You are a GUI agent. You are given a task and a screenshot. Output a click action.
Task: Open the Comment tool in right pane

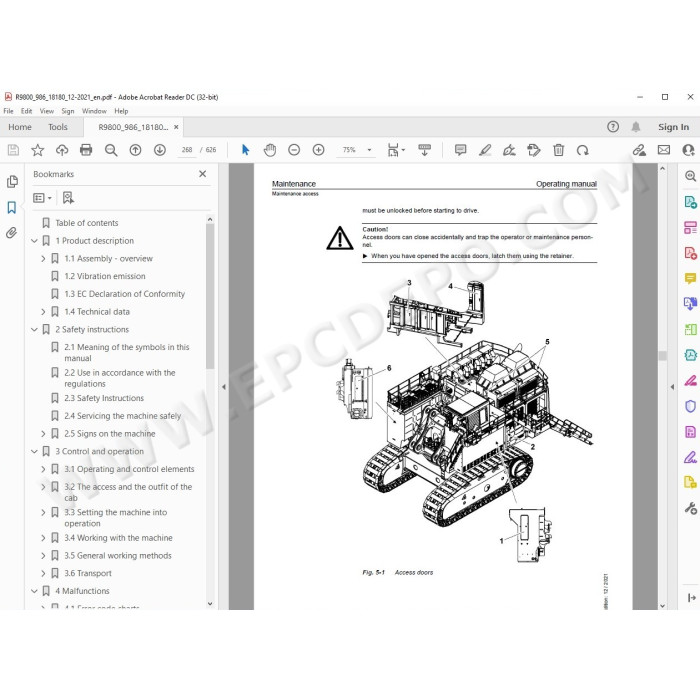click(690, 279)
